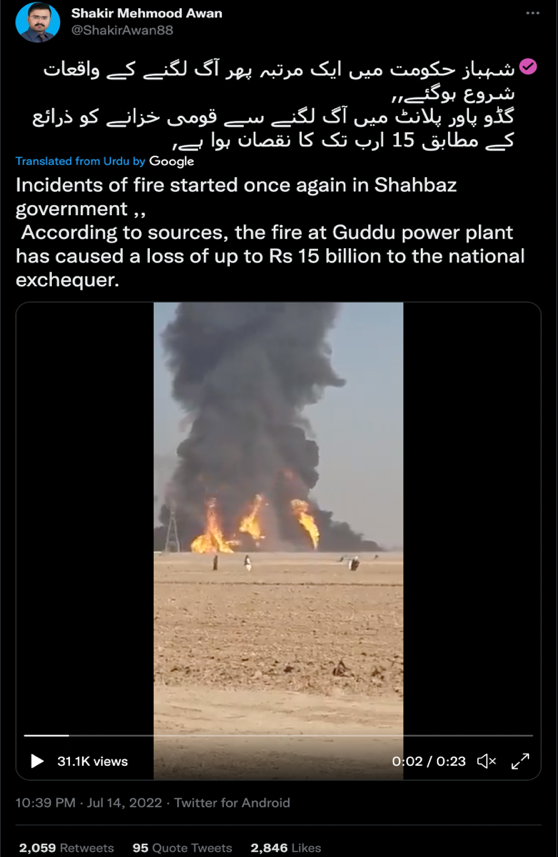Open the 10:39 PM Jul 14, 2022 timestamp

click(x=89, y=802)
